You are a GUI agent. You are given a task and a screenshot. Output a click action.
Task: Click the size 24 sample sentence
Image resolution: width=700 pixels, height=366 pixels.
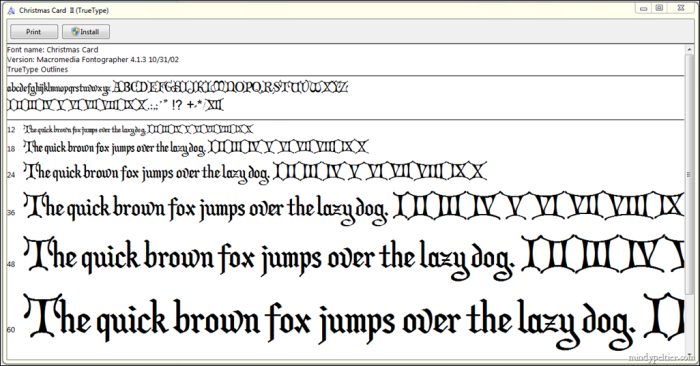pyautogui.click(x=255, y=173)
